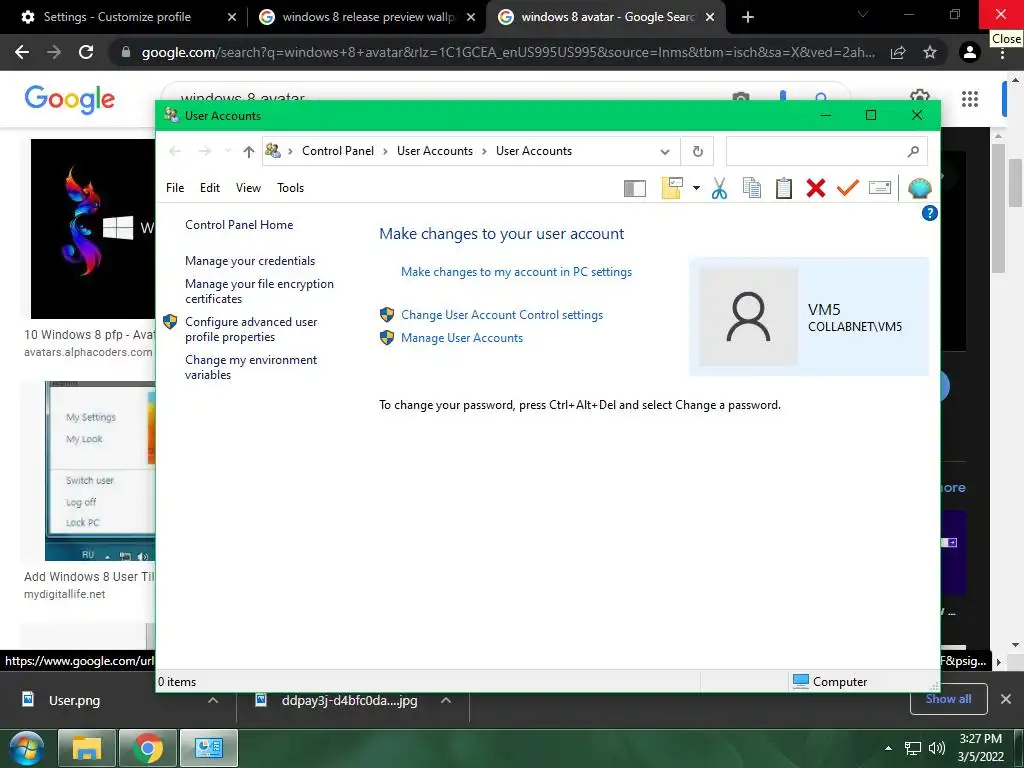Expand the ddpay3j jpg download options arrow
1024x768 pixels.
click(x=445, y=700)
